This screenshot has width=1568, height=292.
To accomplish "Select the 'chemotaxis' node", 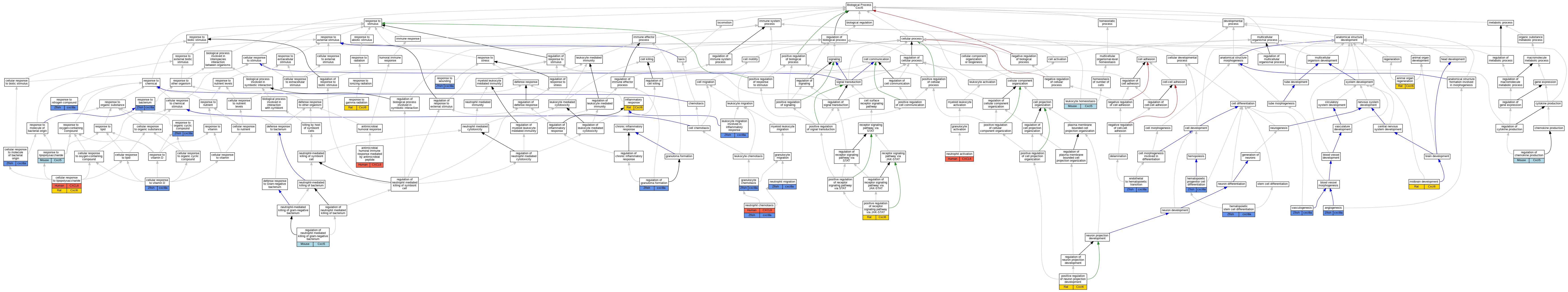I will (696, 103).
